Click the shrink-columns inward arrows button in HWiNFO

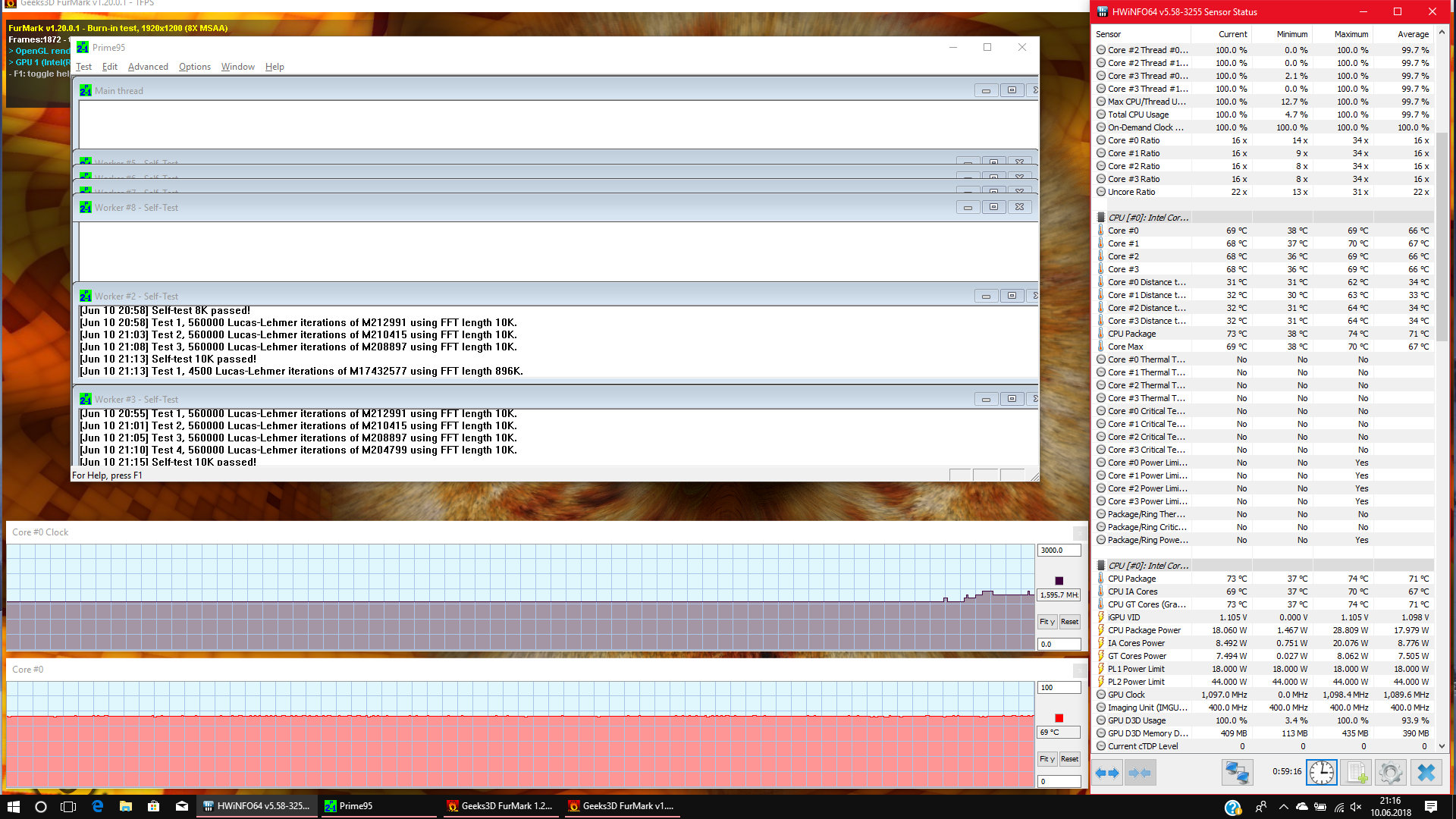[1140, 773]
